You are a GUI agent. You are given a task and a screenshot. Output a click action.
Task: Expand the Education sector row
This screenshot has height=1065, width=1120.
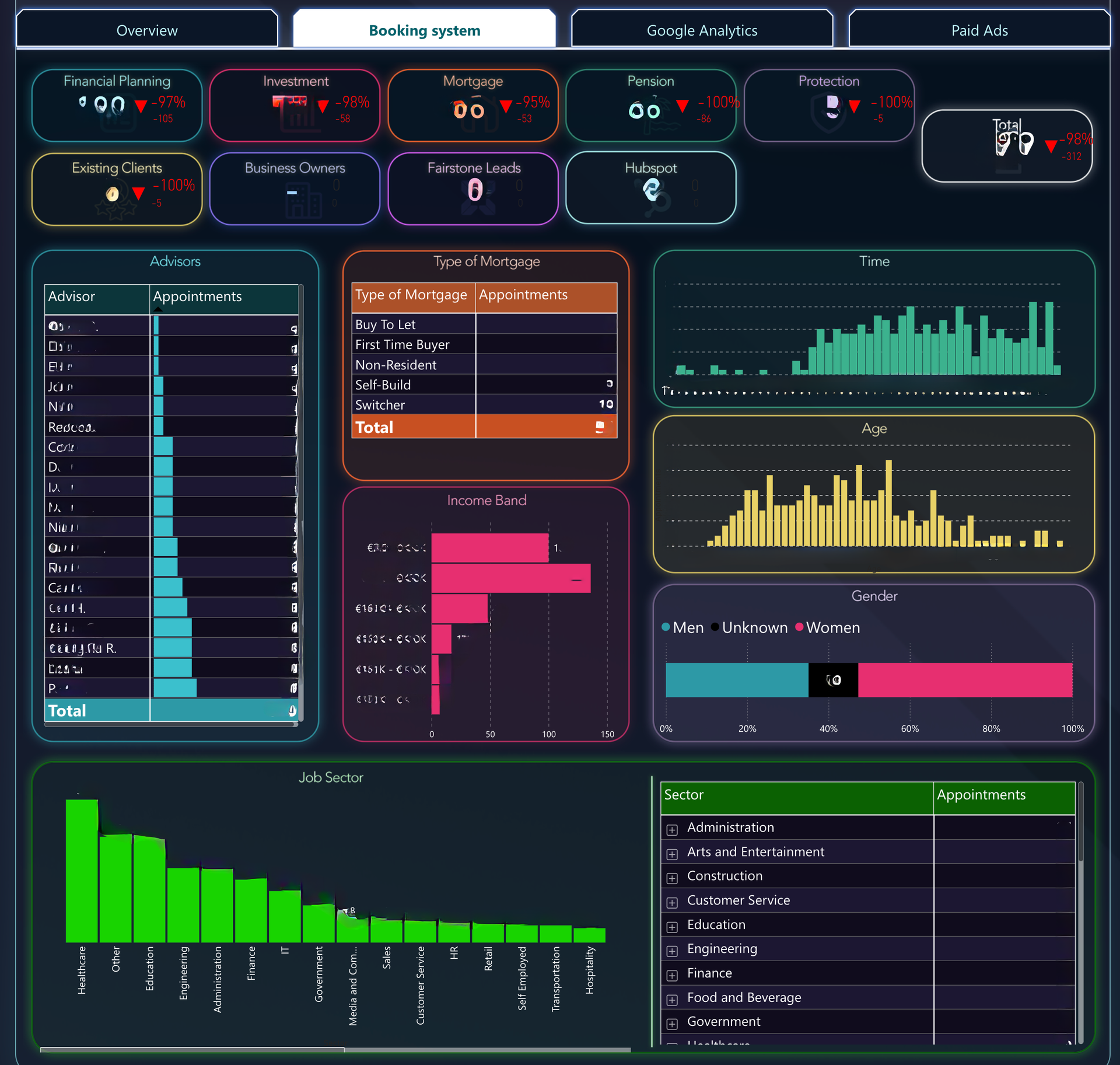672,927
